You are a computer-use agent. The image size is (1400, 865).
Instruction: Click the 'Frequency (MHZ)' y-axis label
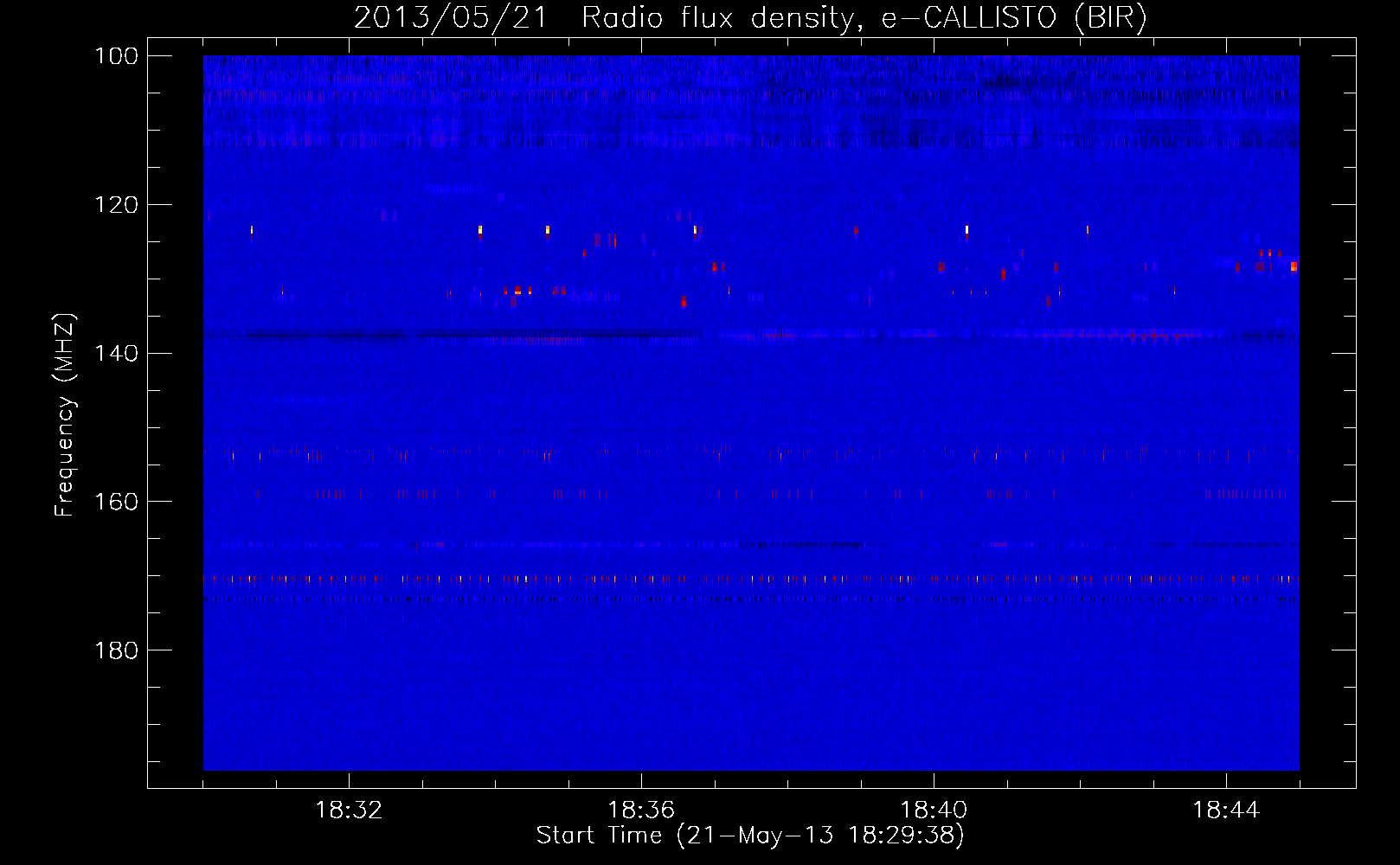66,414
